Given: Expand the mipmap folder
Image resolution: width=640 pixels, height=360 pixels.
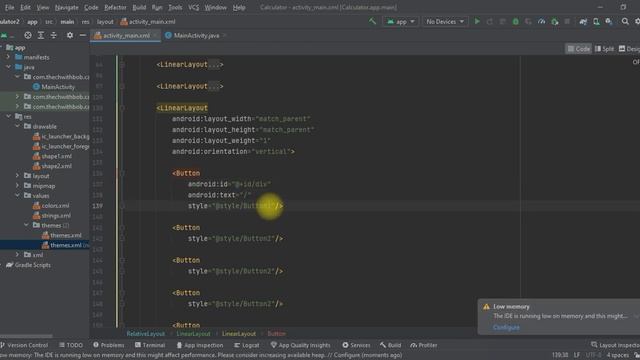Looking at the screenshot, I should coord(18,186).
